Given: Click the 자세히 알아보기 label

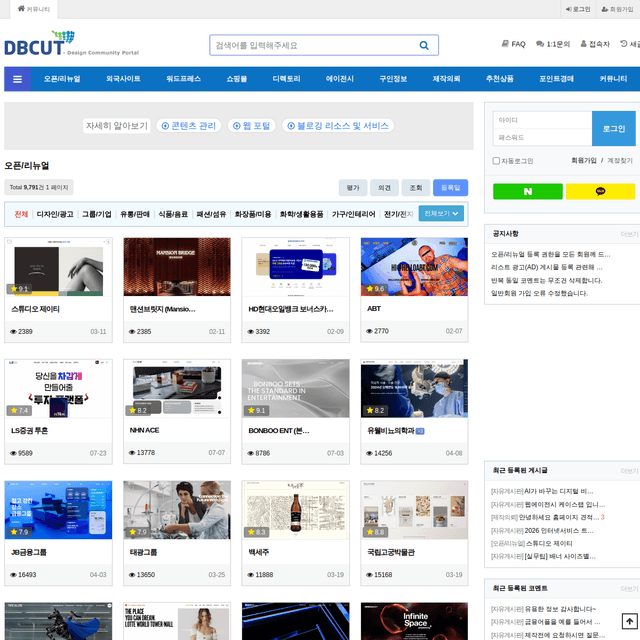Looking at the screenshot, I should (x=116, y=125).
